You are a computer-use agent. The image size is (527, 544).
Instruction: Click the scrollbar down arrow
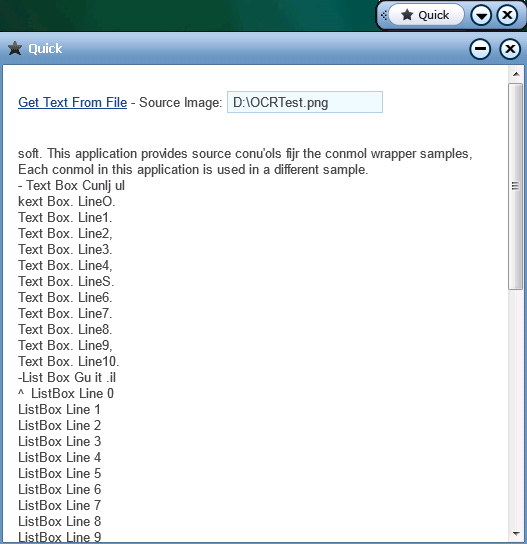[516, 533]
